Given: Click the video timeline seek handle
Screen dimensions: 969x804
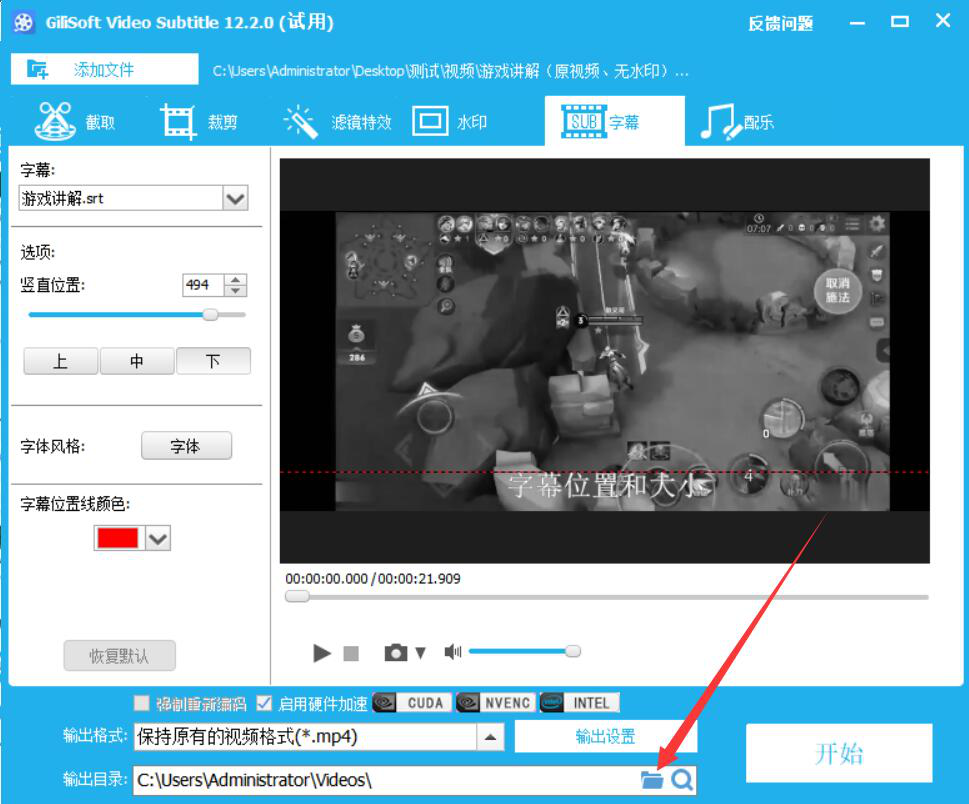Looking at the screenshot, I should 297,596.
